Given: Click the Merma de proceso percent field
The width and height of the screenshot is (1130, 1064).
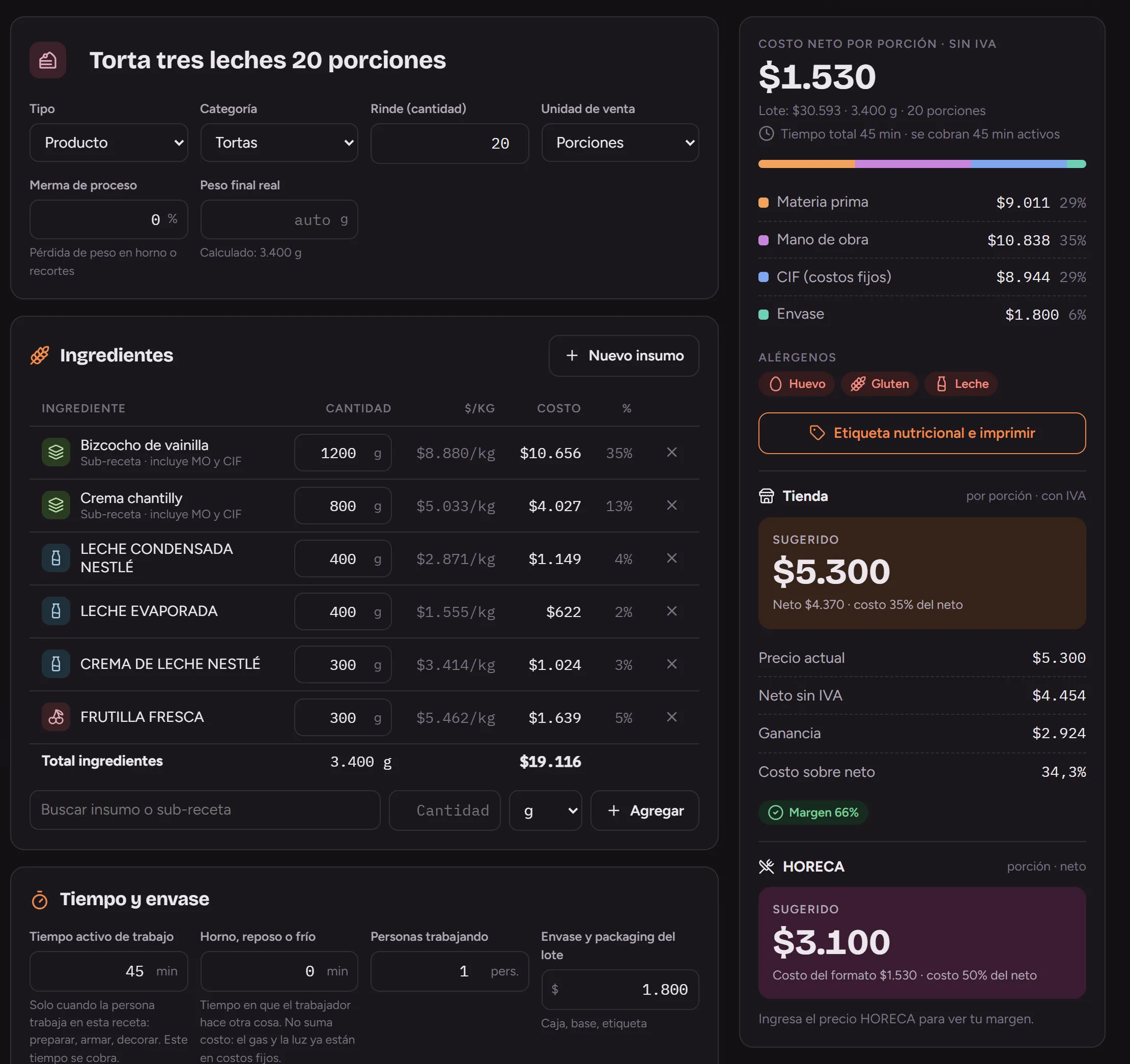Looking at the screenshot, I should coord(108,219).
